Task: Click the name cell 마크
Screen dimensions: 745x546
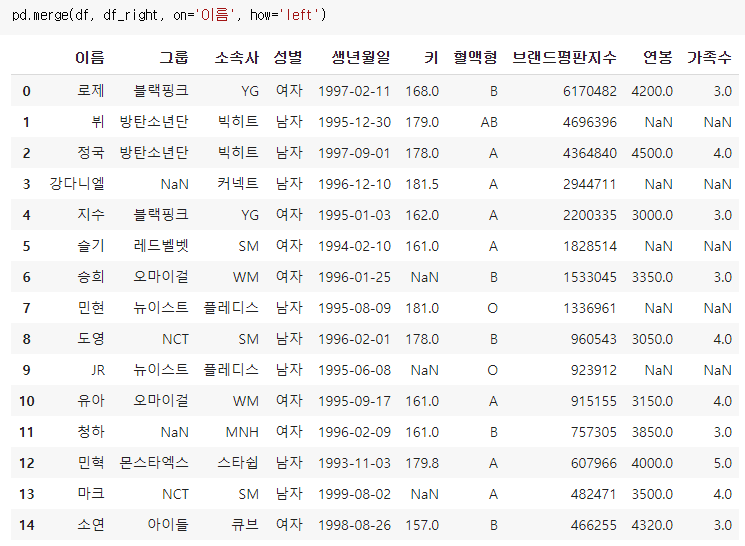Action: tap(91, 494)
